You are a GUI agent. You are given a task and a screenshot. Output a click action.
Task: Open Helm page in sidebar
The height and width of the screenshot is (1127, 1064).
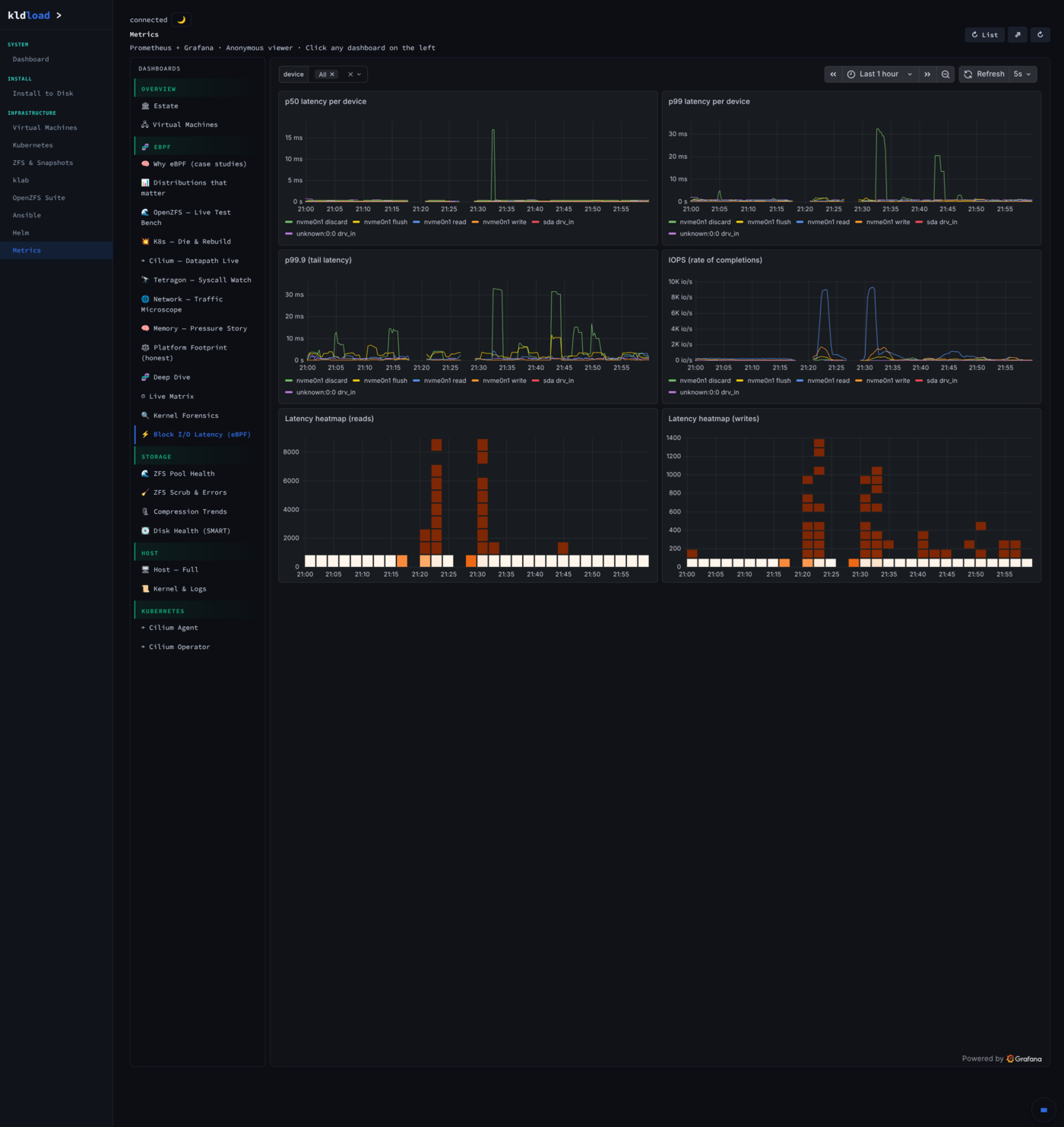[56, 233]
